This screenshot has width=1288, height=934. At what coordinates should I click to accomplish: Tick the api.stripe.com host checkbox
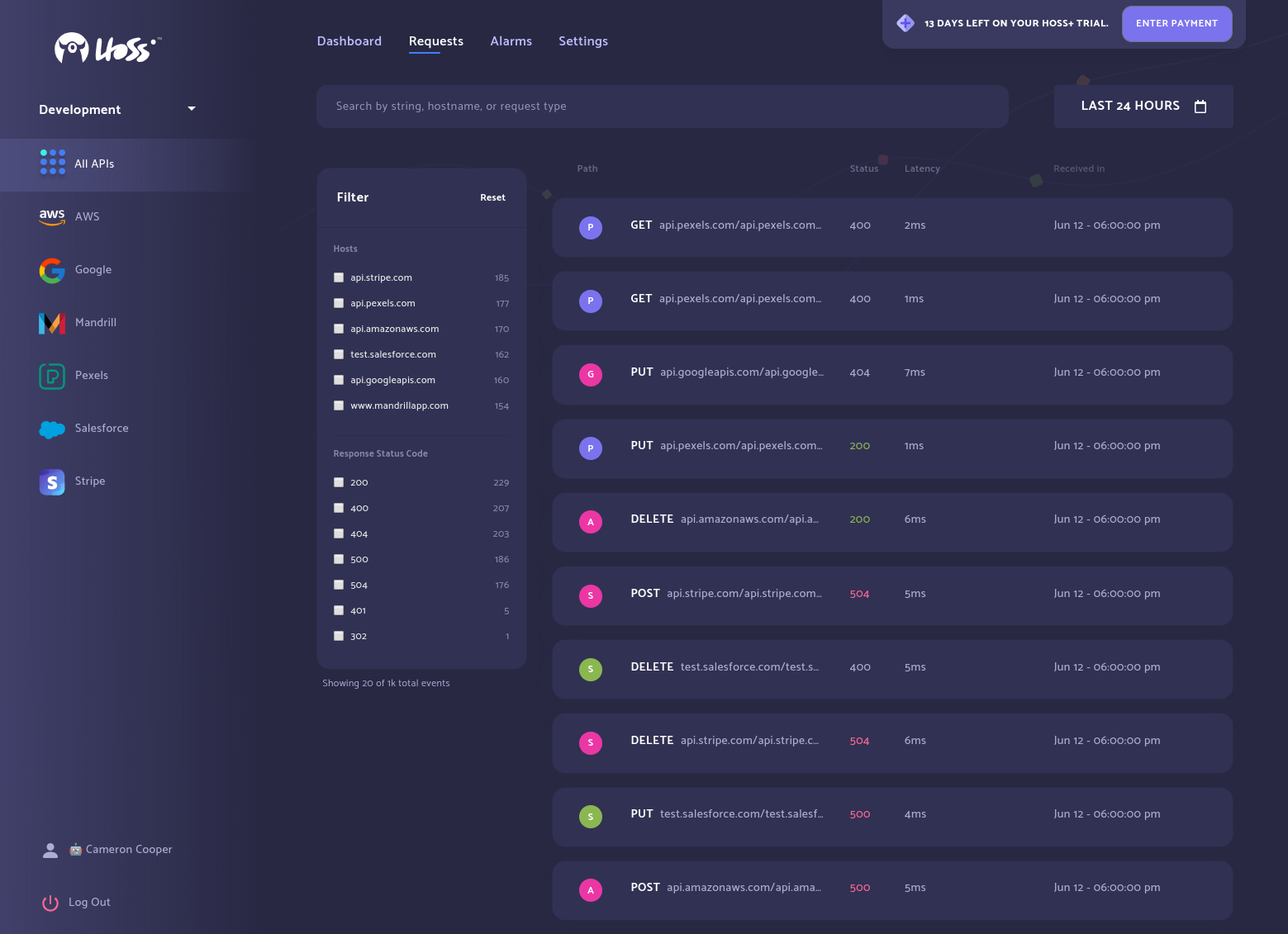pos(339,277)
